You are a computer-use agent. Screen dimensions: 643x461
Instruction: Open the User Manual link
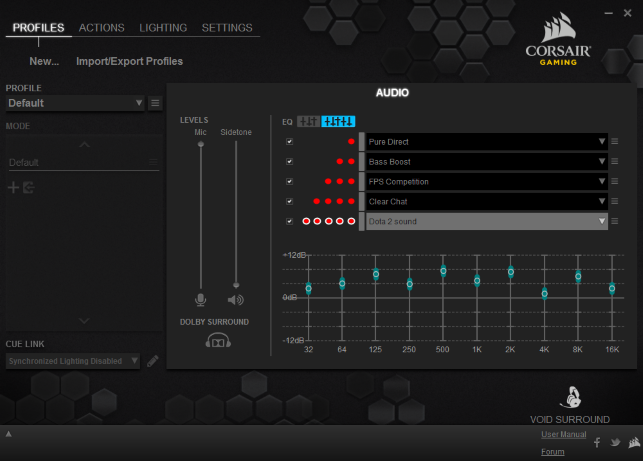tap(563, 434)
